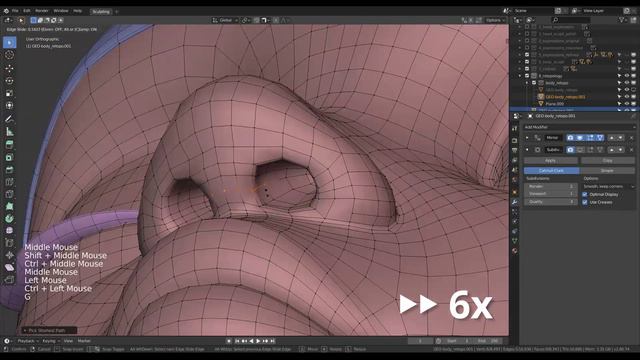Select the Inset Faces tool
The image size is (640, 360).
click(x=9, y=157)
